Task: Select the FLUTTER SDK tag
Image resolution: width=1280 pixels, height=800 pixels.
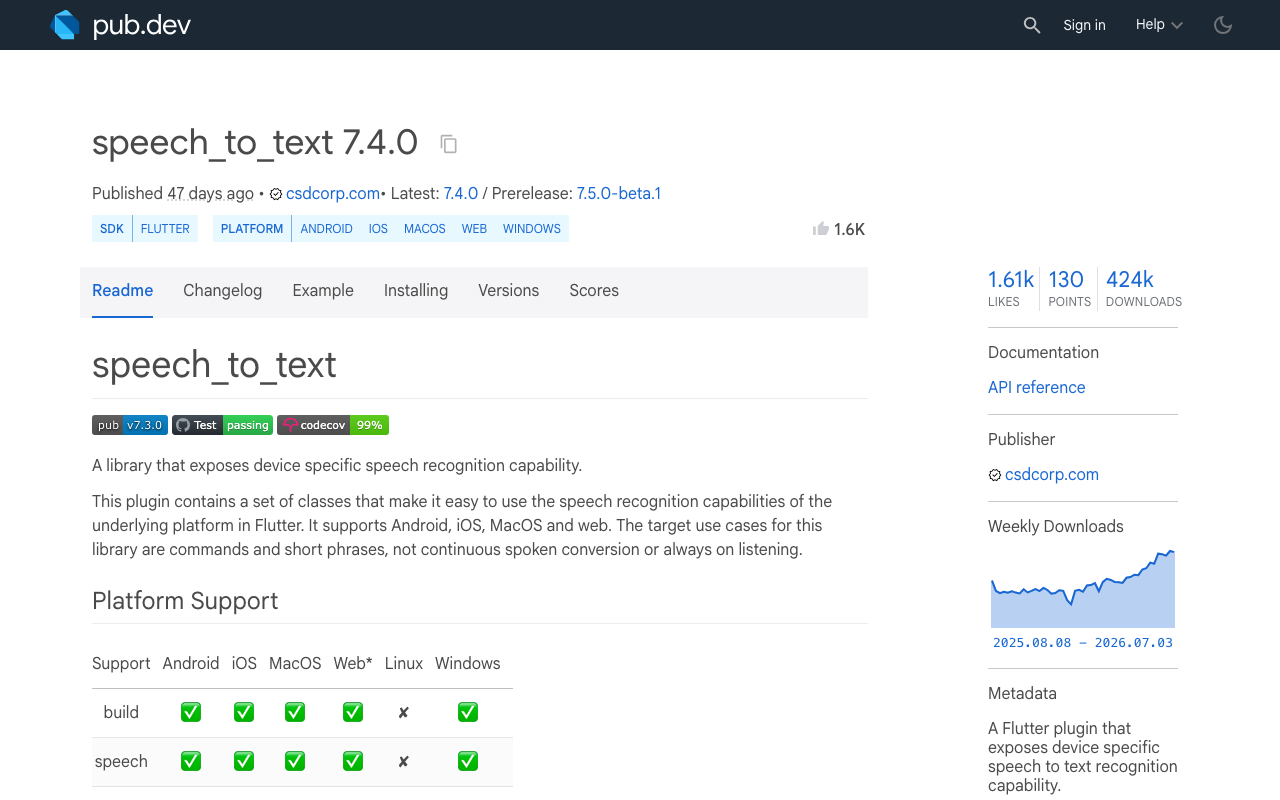Action: [x=165, y=229]
